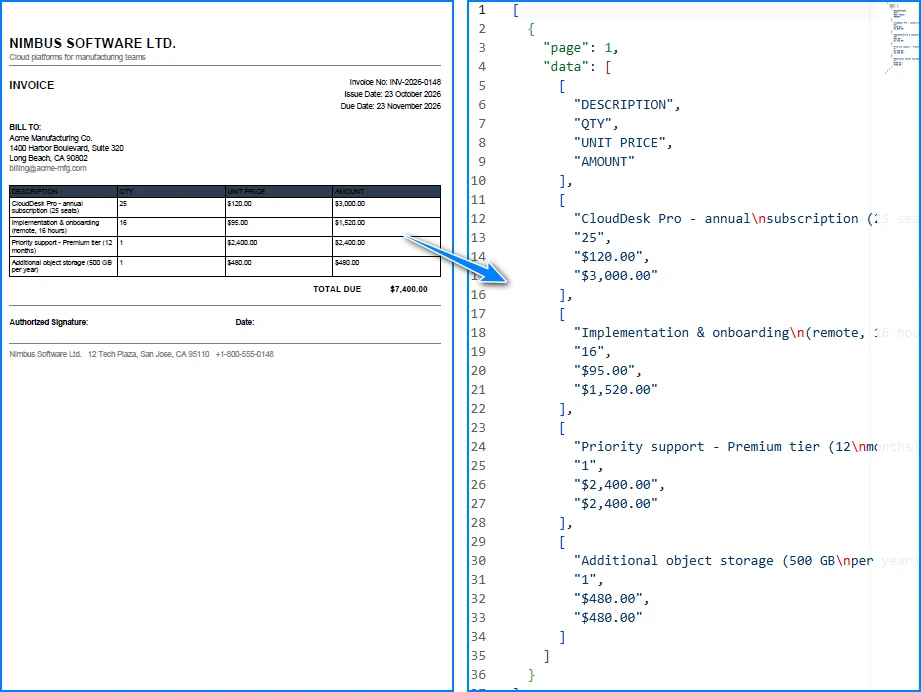The image size is (921, 692).
Task: Select the Priority support description cell in invoice
Action: point(63,247)
